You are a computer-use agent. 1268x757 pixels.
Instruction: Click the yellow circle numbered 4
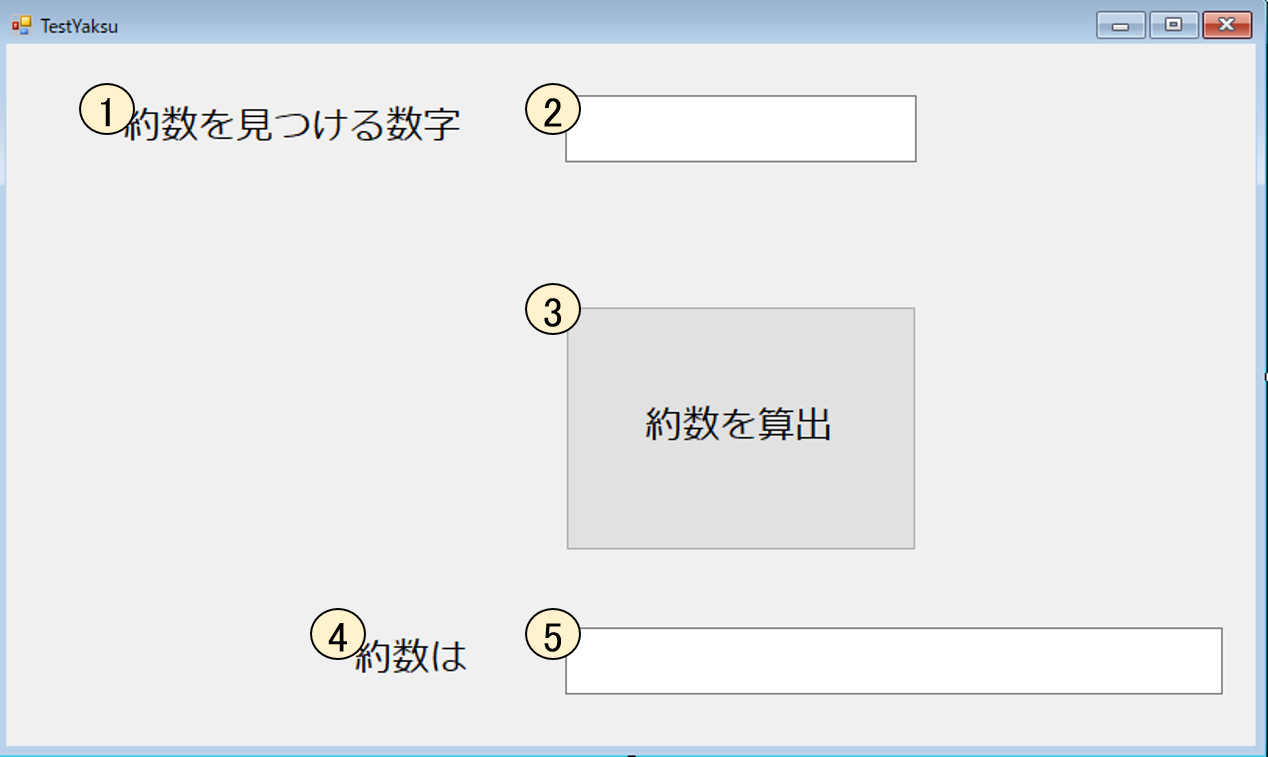point(339,635)
